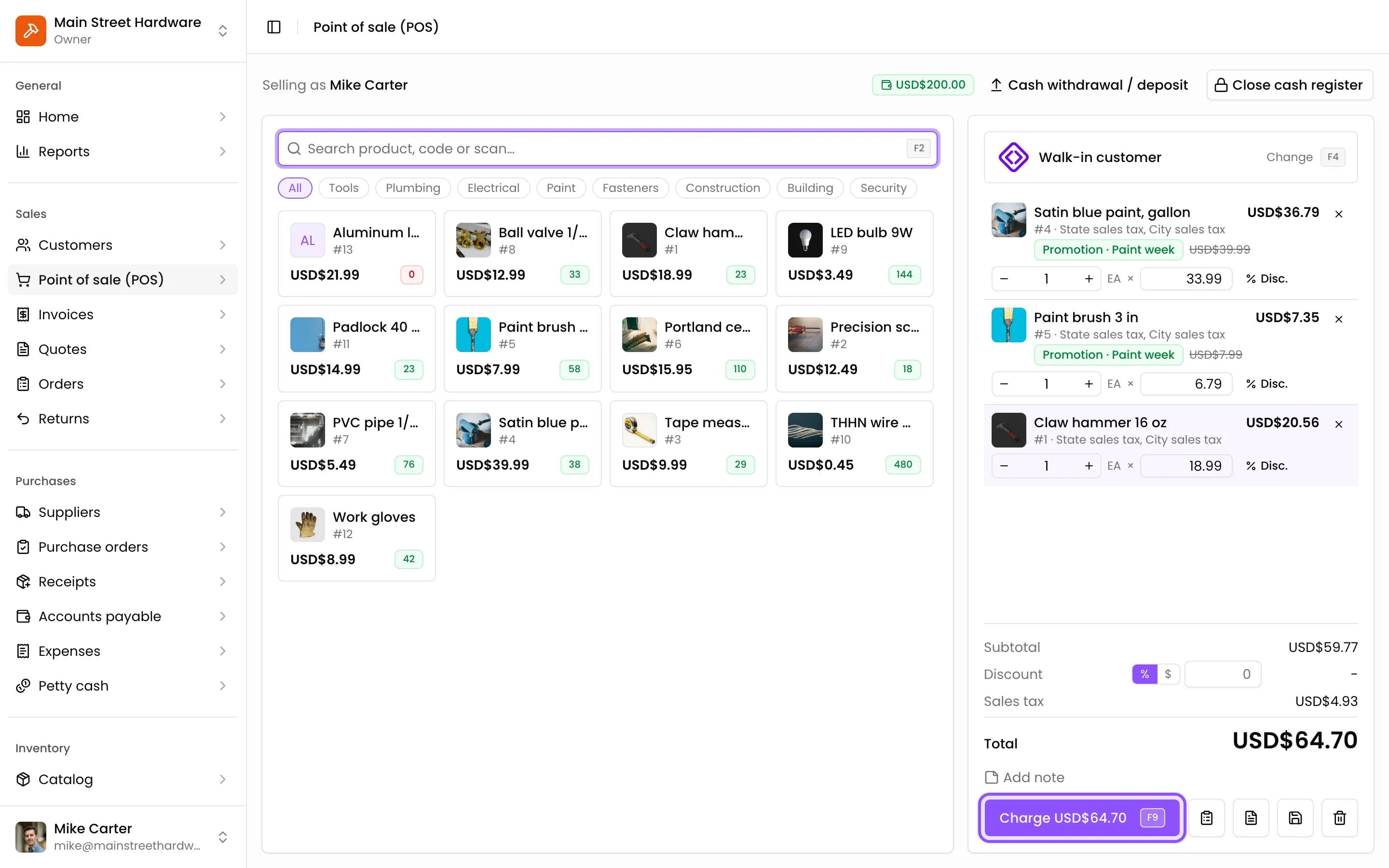The width and height of the screenshot is (1389, 868).
Task: Toggle % Disc. on Claw hammer 16 oz
Action: 1266,465
